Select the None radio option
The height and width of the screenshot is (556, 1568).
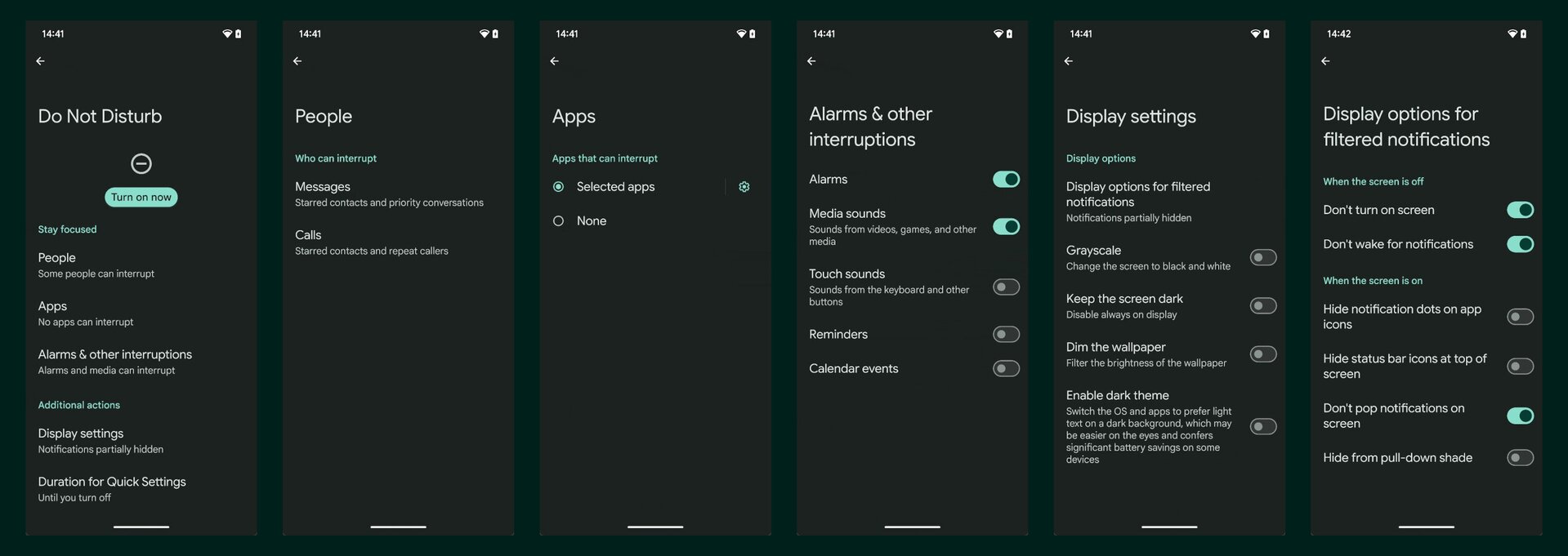click(558, 221)
